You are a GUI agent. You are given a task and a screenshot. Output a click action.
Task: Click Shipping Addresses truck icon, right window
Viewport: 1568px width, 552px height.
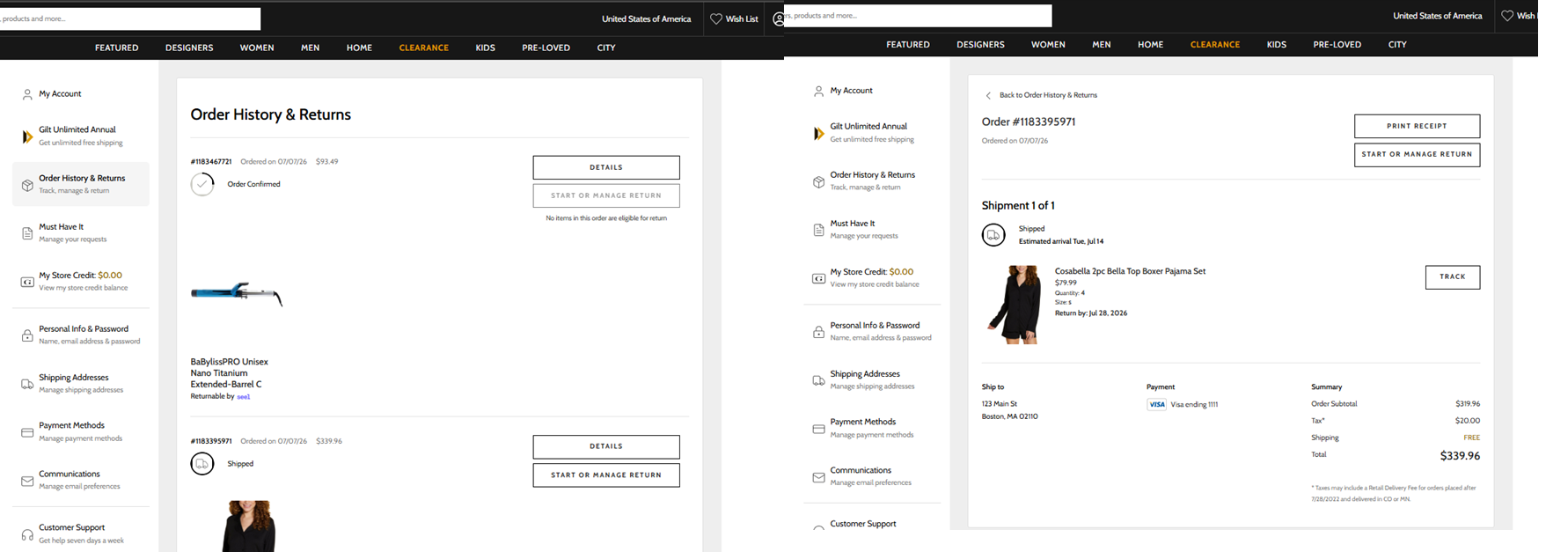pos(818,380)
